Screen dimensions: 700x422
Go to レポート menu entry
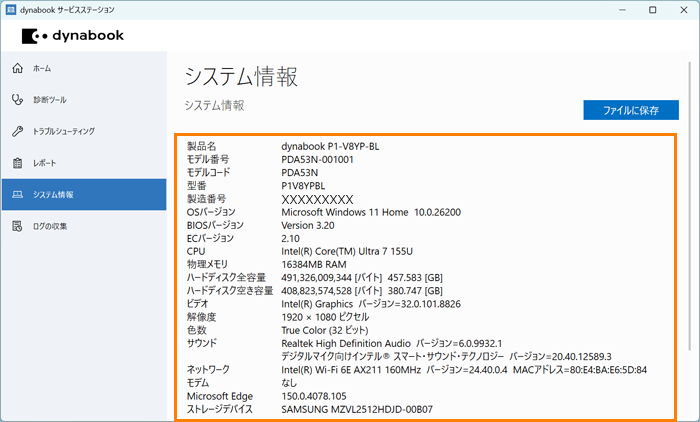click(84, 163)
